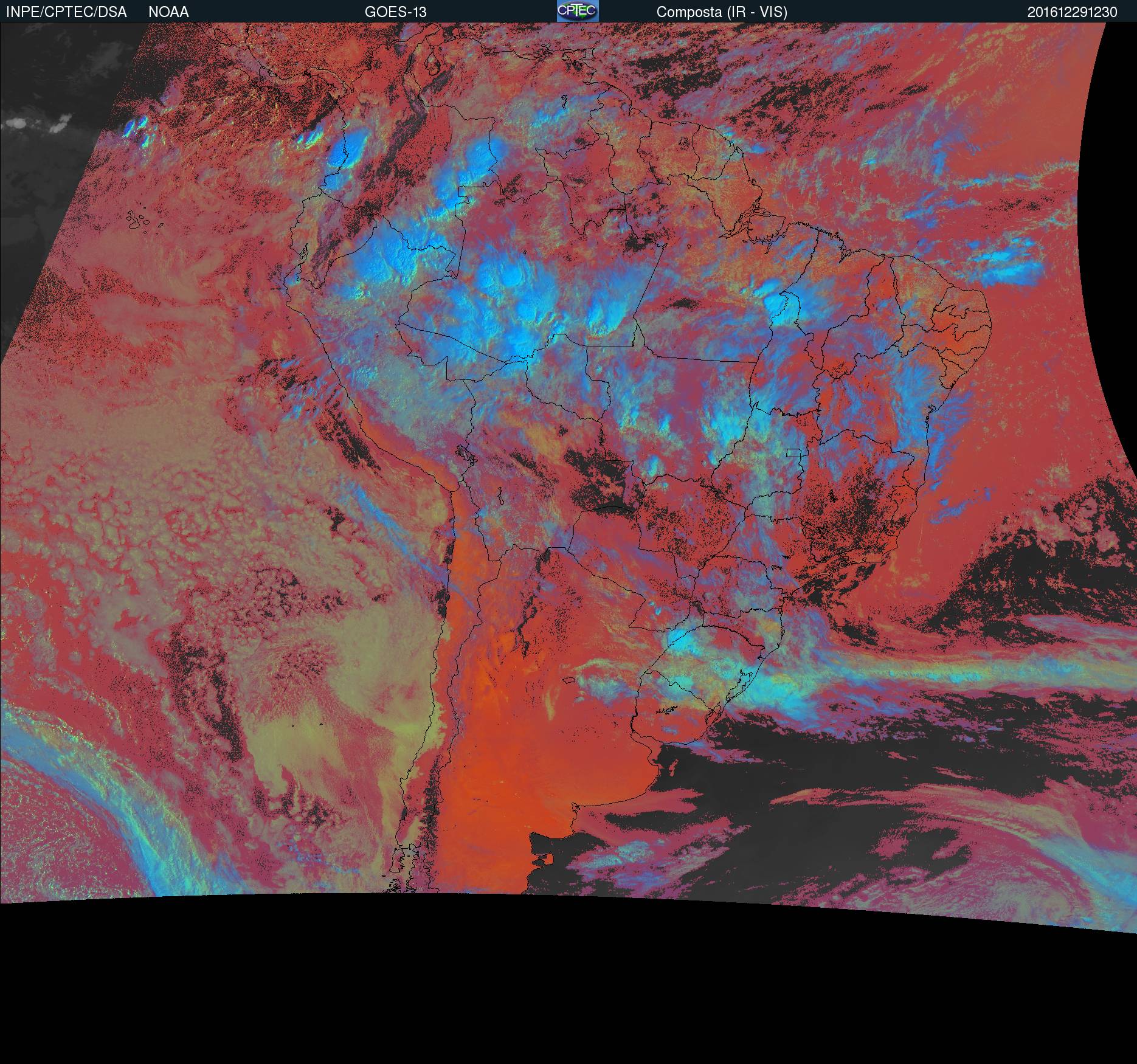The height and width of the screenshot is (1064, 1137).
Task: Select the NOAA label in the header
Action: point(168,12)
